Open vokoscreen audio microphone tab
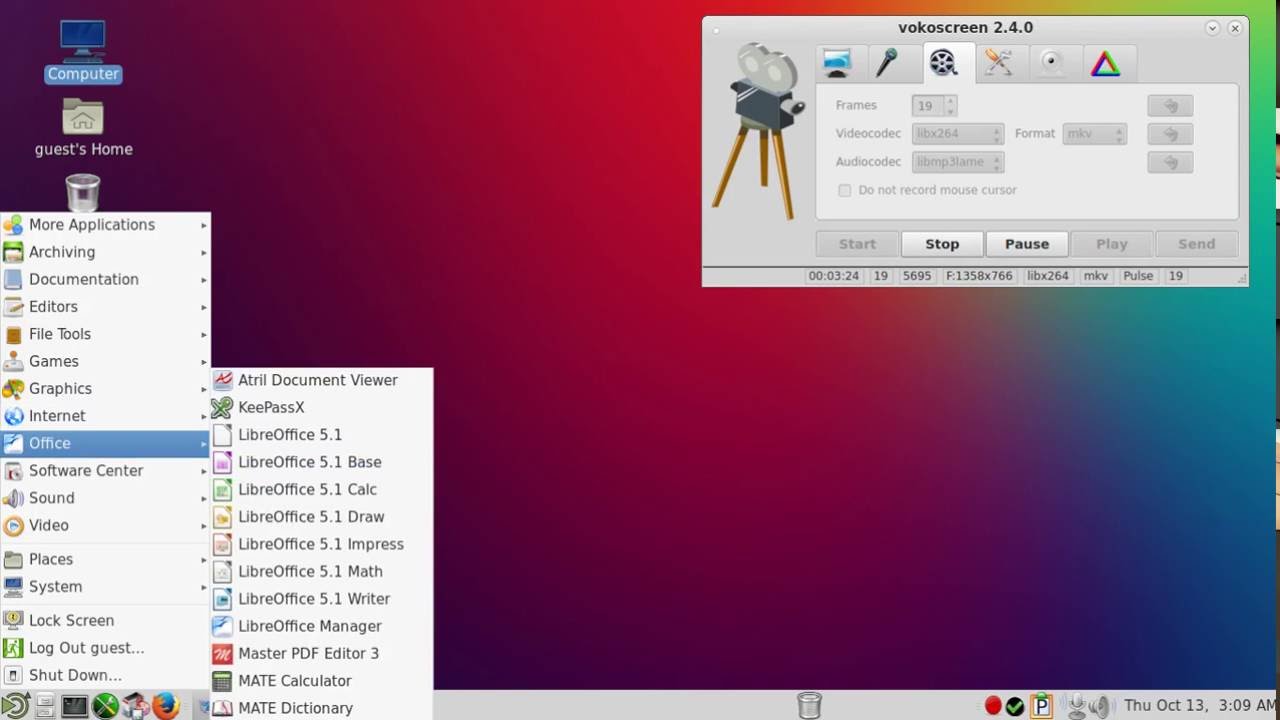Screen dimensions: 1280x720 click(x=888, y=63)
